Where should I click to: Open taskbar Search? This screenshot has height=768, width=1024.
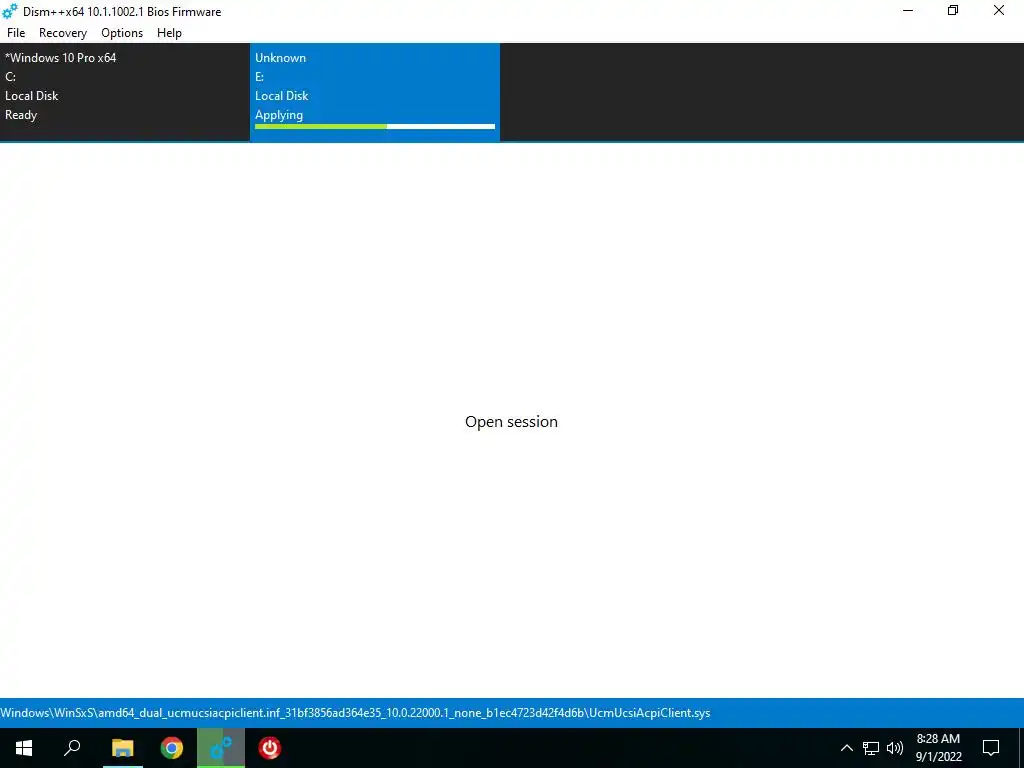[72, 748]
